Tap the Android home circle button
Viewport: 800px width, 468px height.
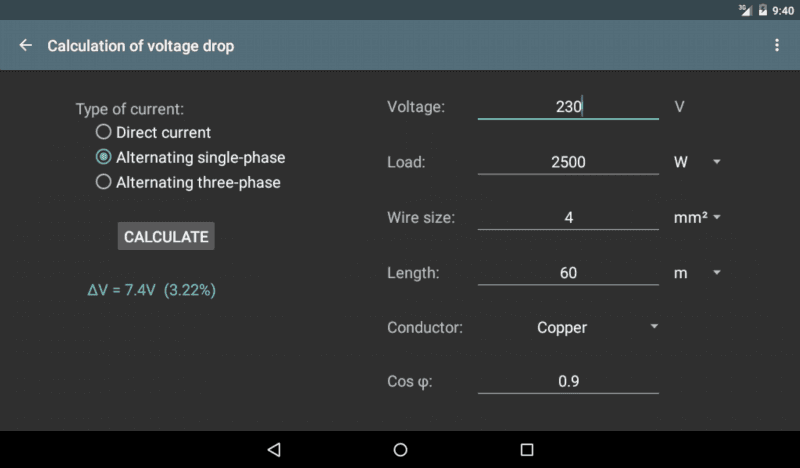tap(401, 450)
